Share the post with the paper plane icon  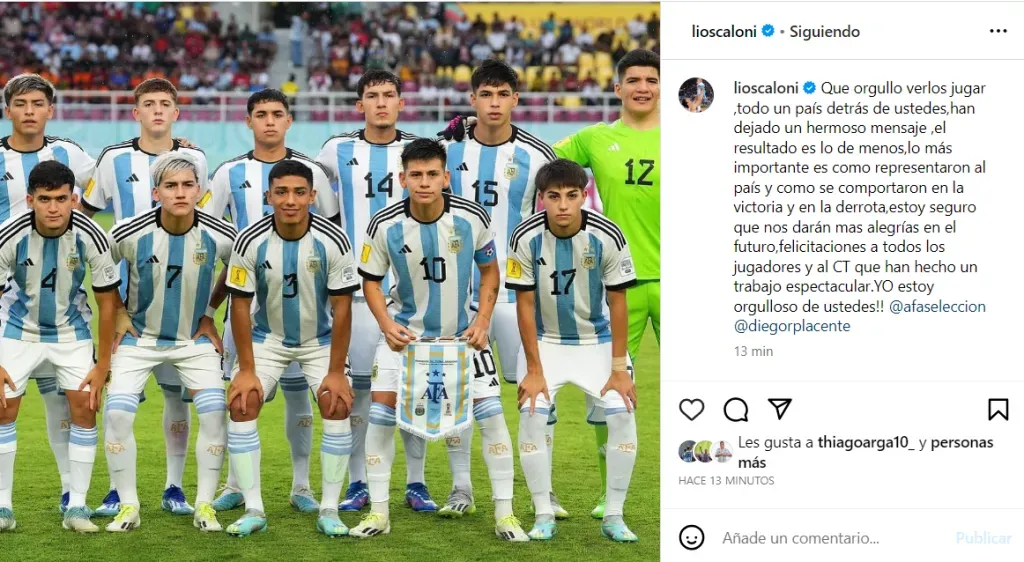click(x=780, y=409)
